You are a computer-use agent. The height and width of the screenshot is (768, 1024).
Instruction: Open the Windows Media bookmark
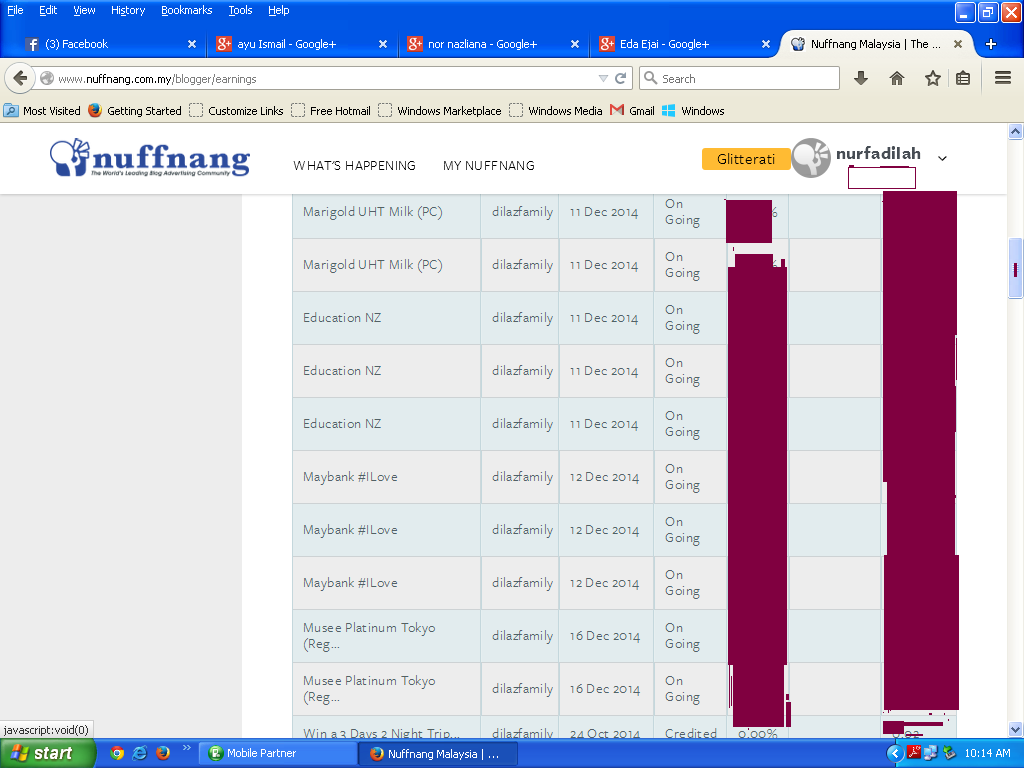click(x=556, y=110)
